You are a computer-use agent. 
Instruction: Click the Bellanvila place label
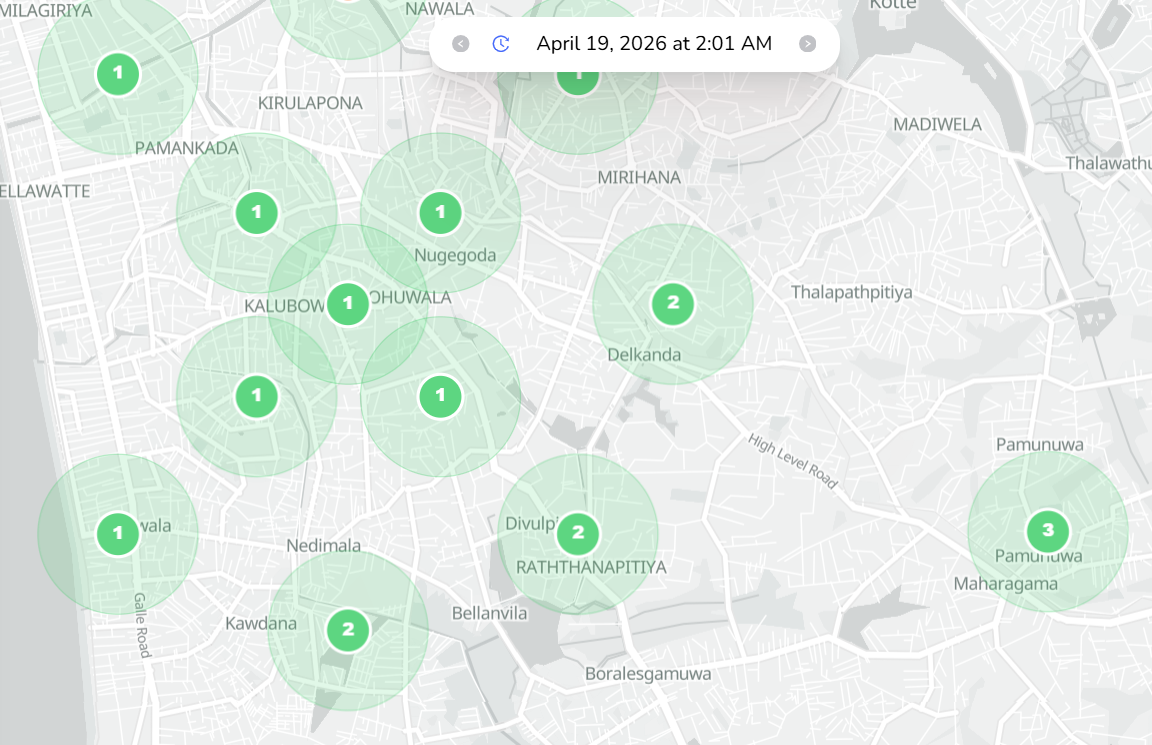489,613
